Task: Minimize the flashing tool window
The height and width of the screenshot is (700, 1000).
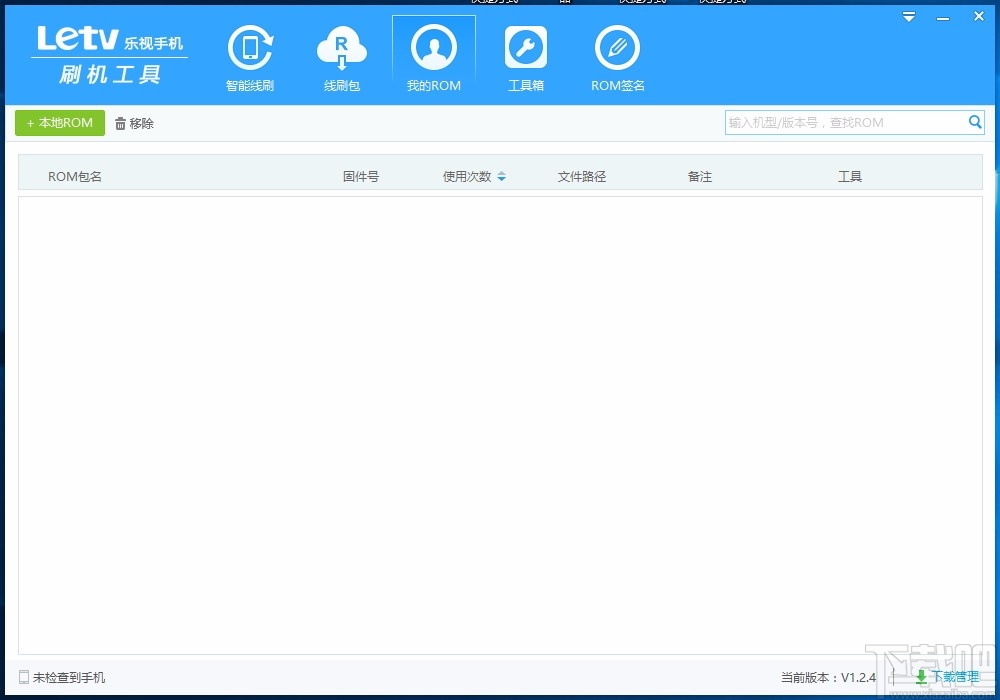Action: (943, 18)
